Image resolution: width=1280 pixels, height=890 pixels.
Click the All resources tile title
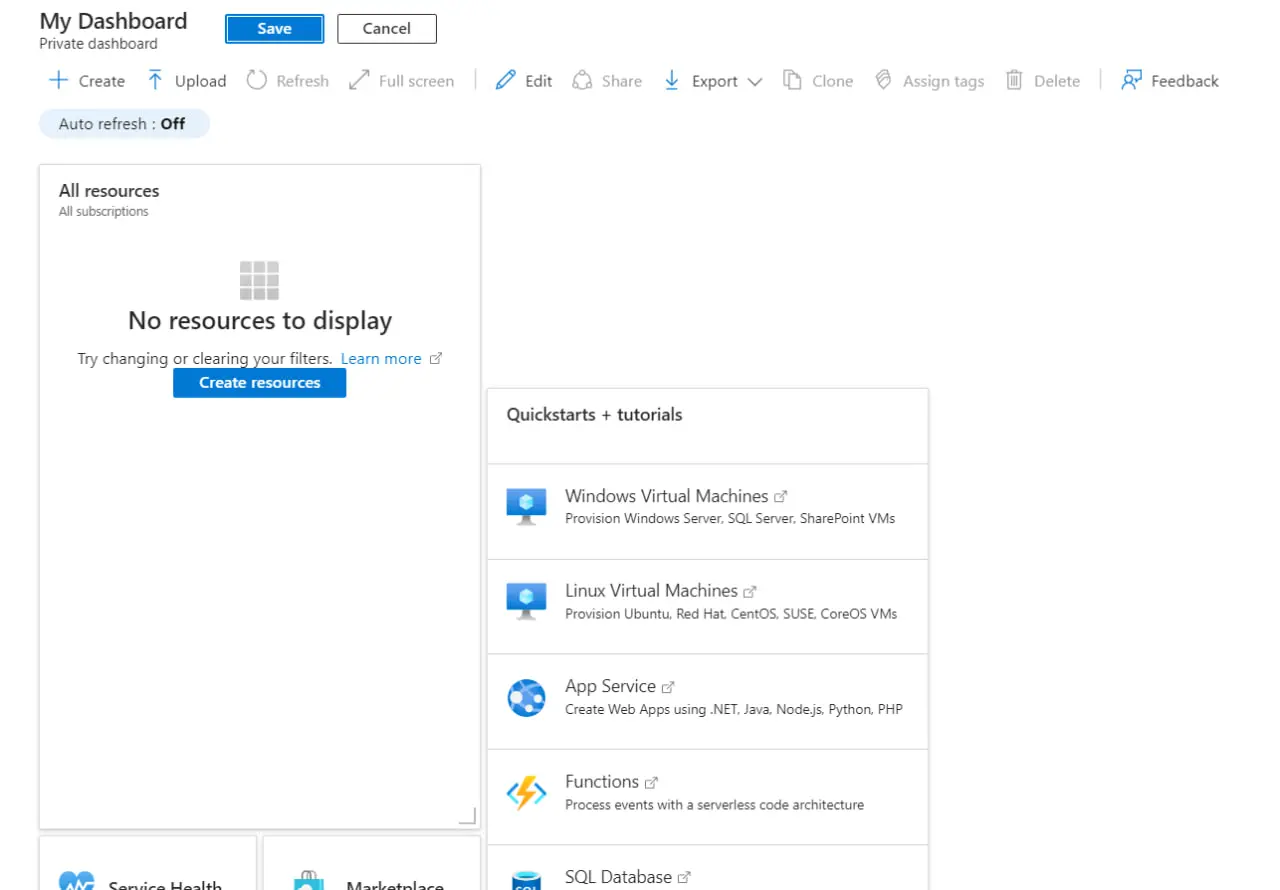109,191
